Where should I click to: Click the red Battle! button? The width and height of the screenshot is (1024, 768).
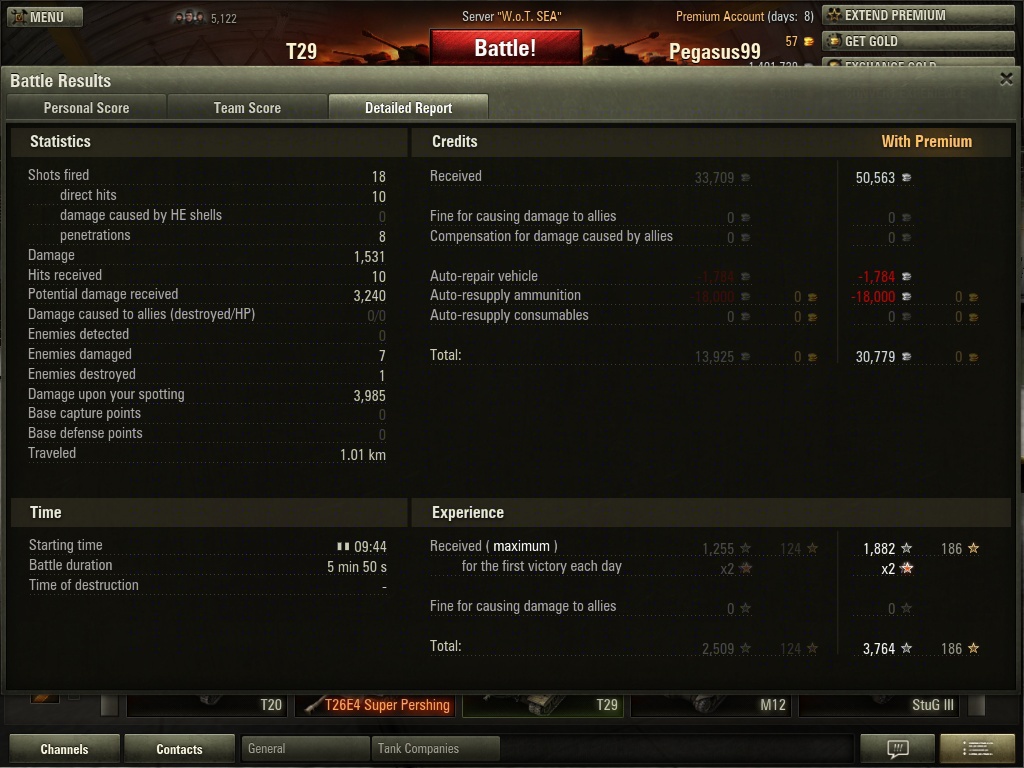(505, 48)
